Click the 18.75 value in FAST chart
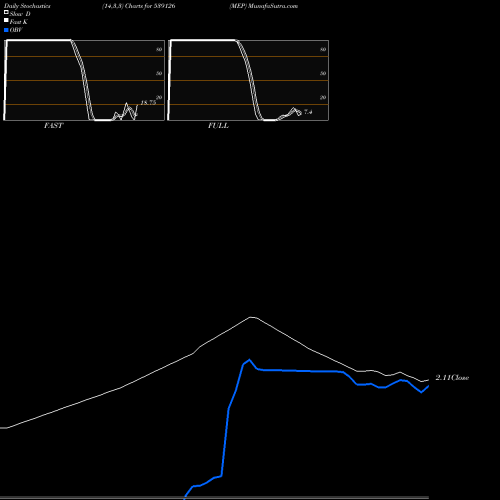The image size is (500, 500). (148, 103)
